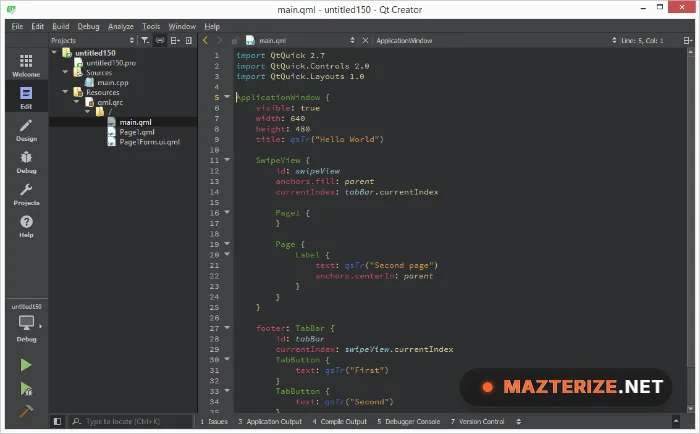Select Page1Form.ui.qml in project tree
700x434 pixels.
tap(150, 142)
